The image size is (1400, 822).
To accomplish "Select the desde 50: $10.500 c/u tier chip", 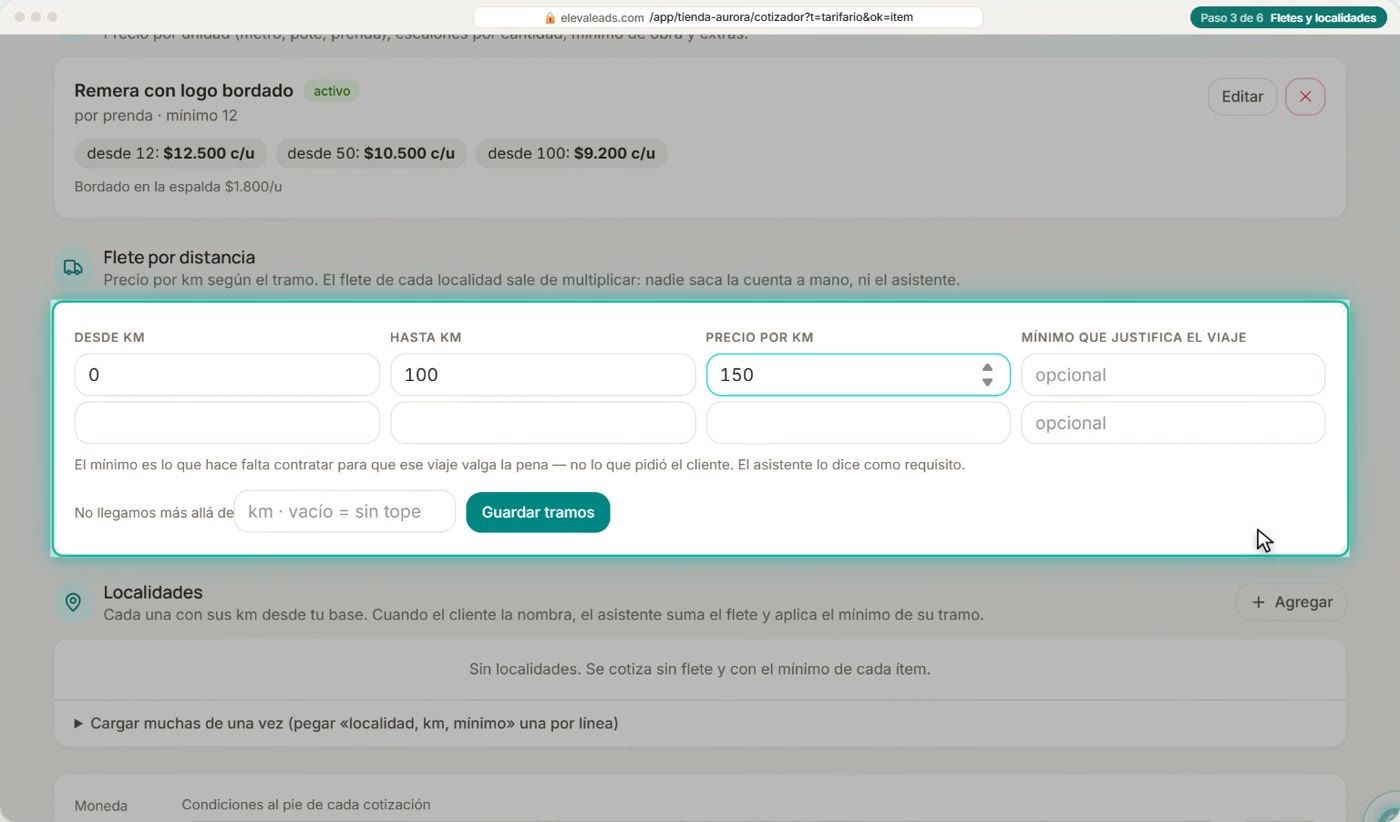I will [371, 154].
